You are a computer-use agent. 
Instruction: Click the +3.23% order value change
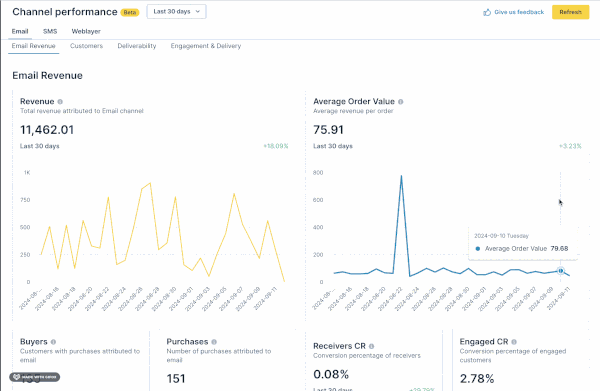(570, 146)
